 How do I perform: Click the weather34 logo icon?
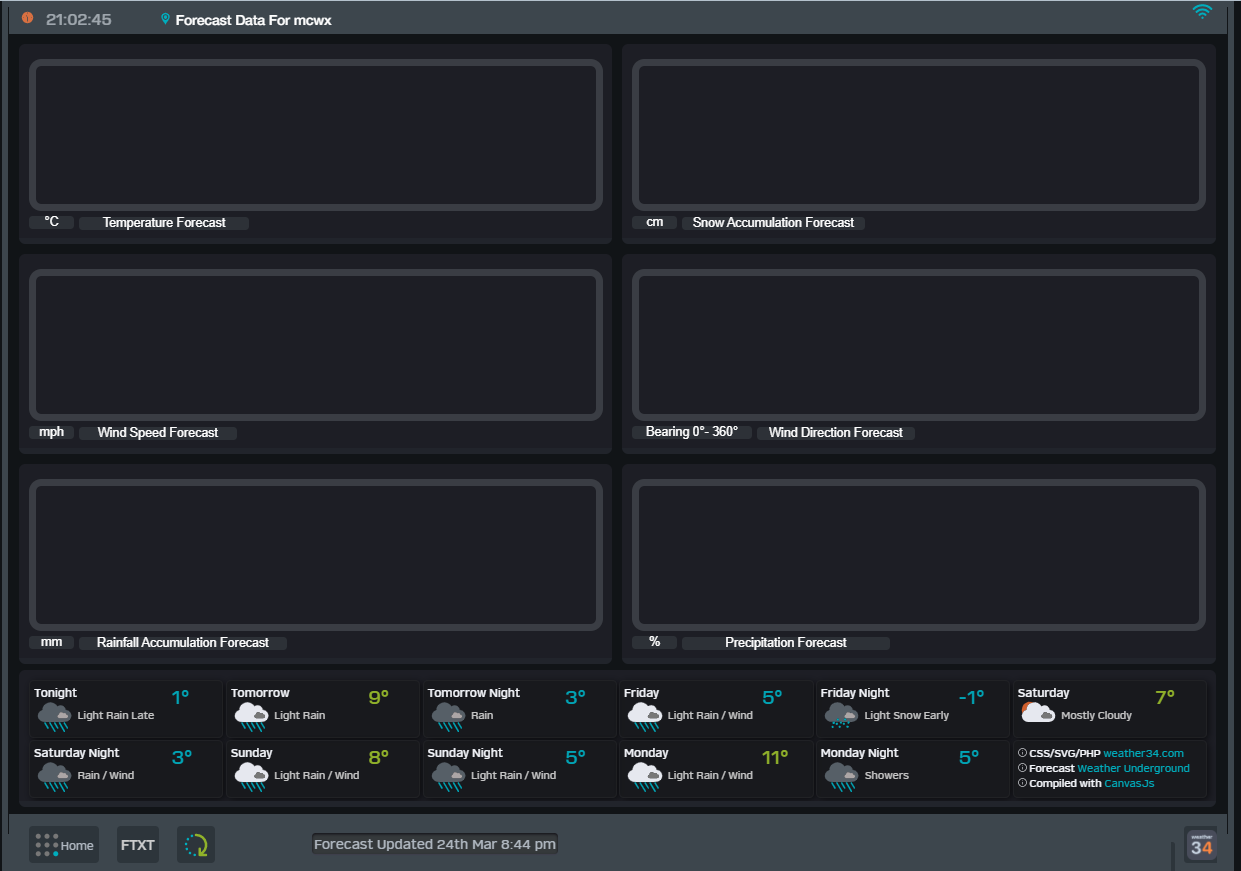click(1201, 845)
